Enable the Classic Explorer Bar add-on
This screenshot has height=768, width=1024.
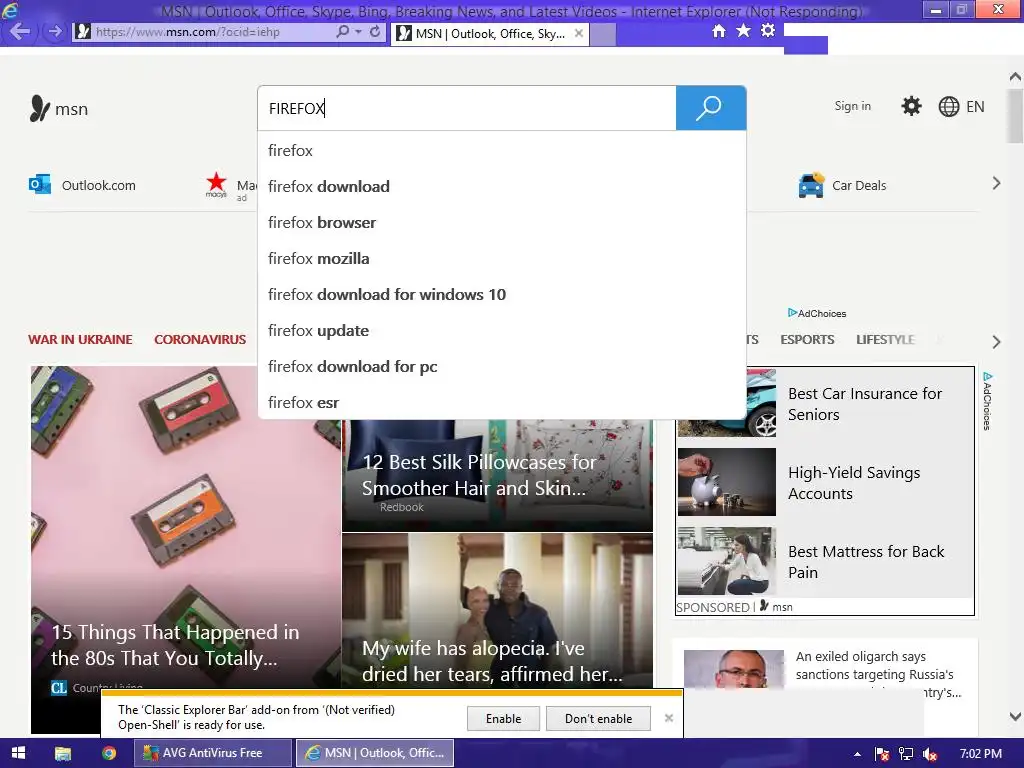click(503, 718)
